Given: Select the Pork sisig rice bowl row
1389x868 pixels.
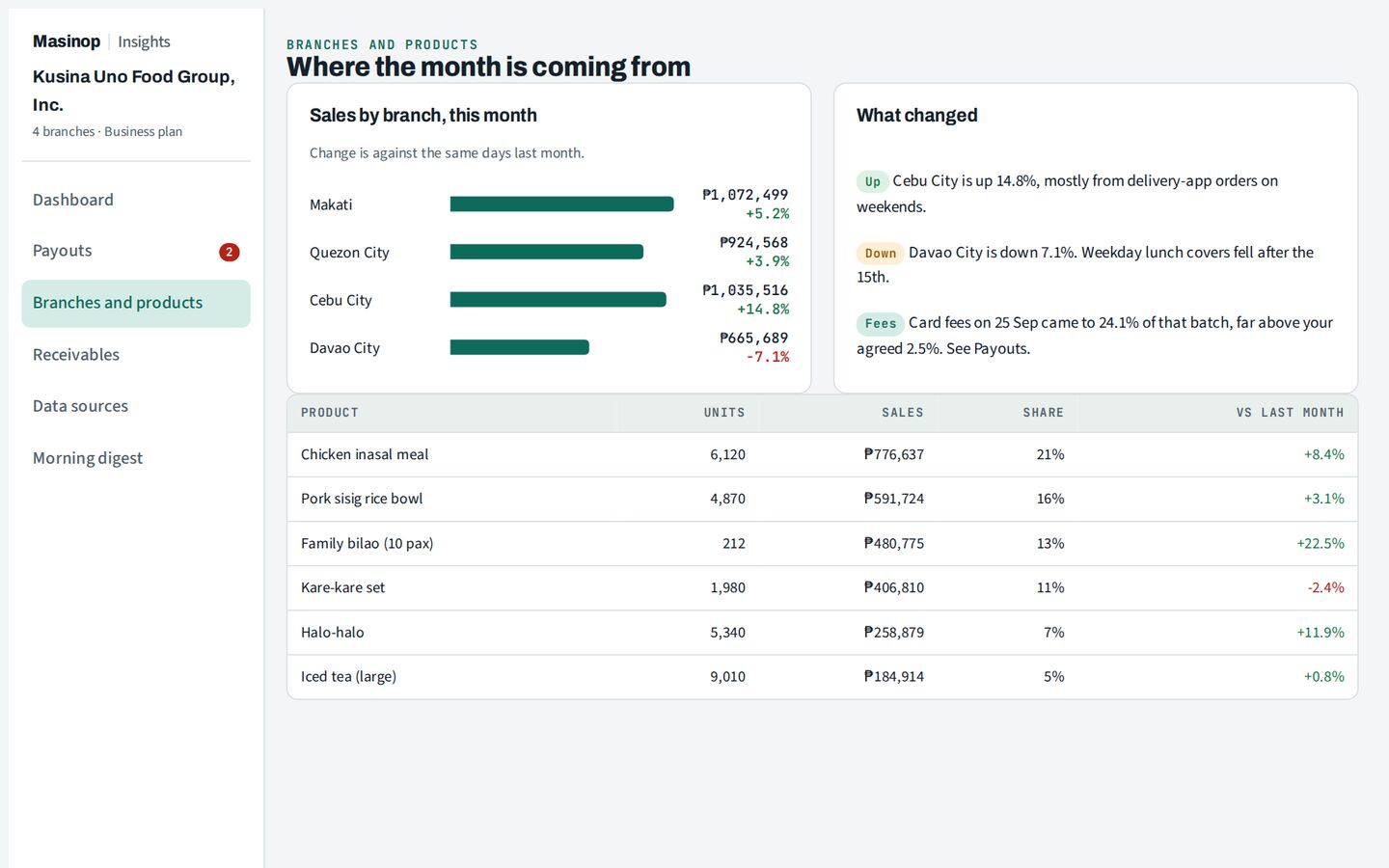Looking at the screenshot, I should (822, 499).
